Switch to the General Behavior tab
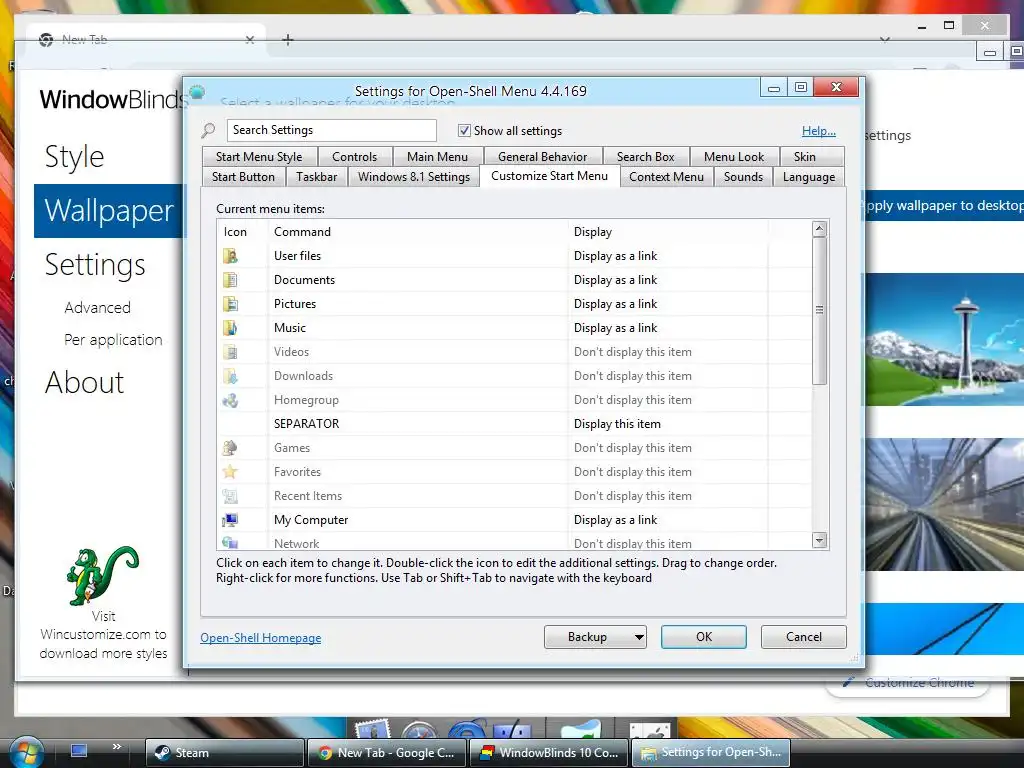1024x768 pixels. click(543, 157)
